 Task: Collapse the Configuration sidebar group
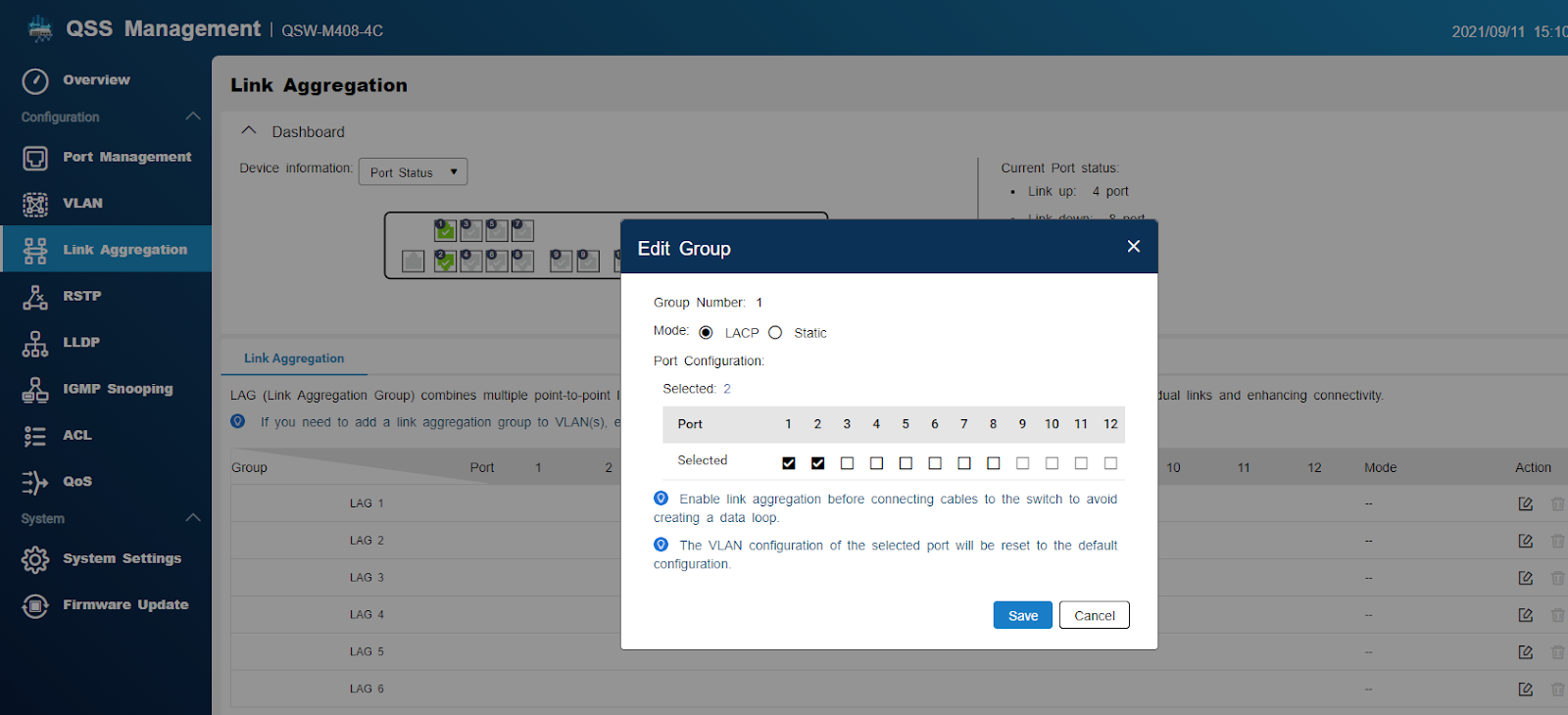coord(193,117)
